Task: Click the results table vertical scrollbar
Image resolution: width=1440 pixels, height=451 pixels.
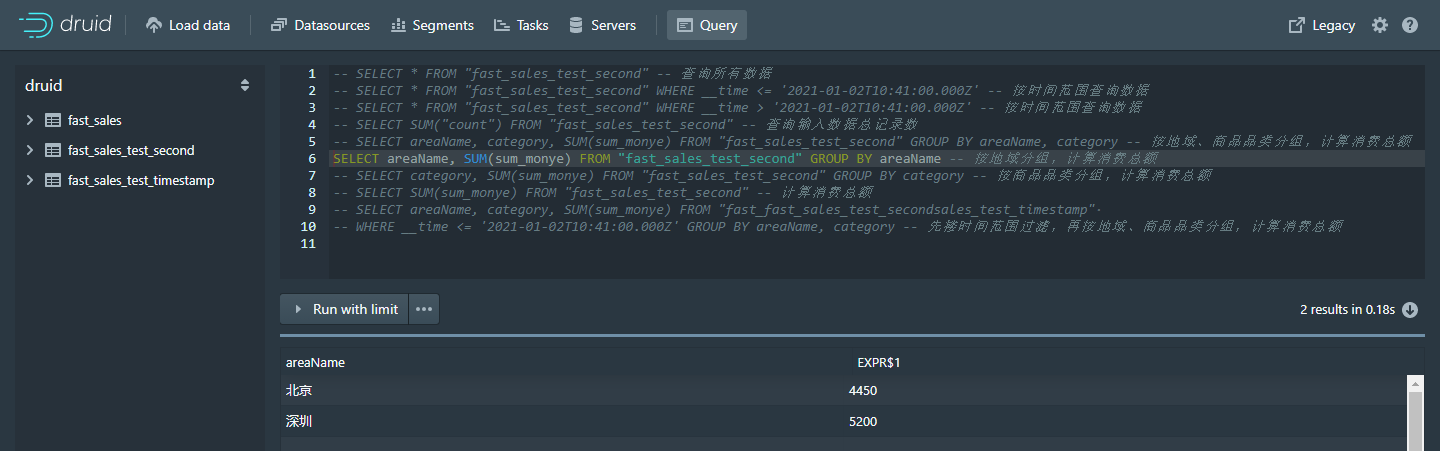Action: (1415, 412)
